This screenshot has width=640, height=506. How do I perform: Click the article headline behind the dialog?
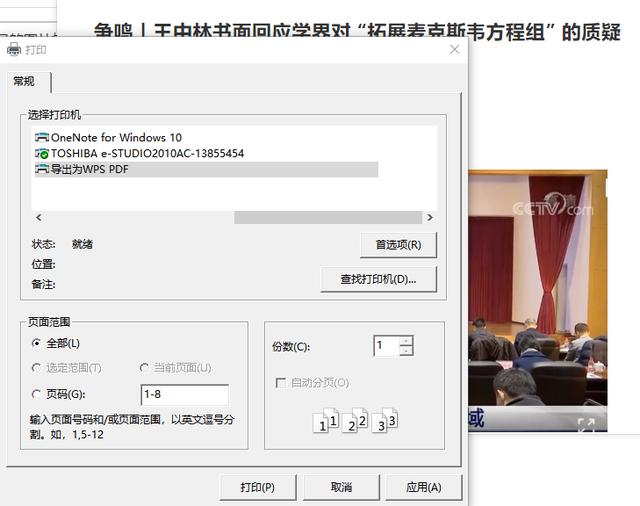[357, 32]
